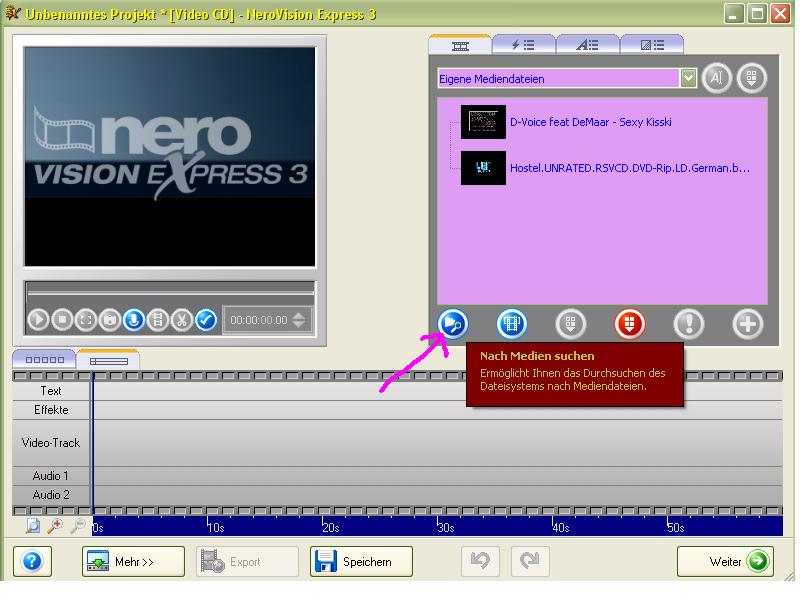Switch to the timeline view tab
The image size is (800, 600).
tap(108, 361)
